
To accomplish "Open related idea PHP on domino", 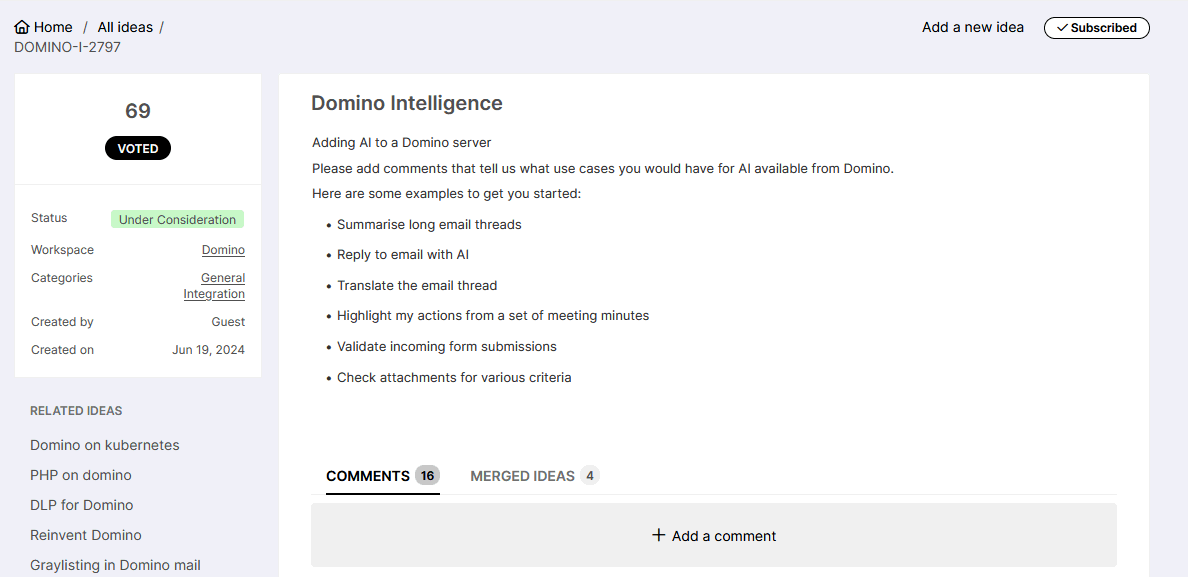I will (x=81, y=475).
